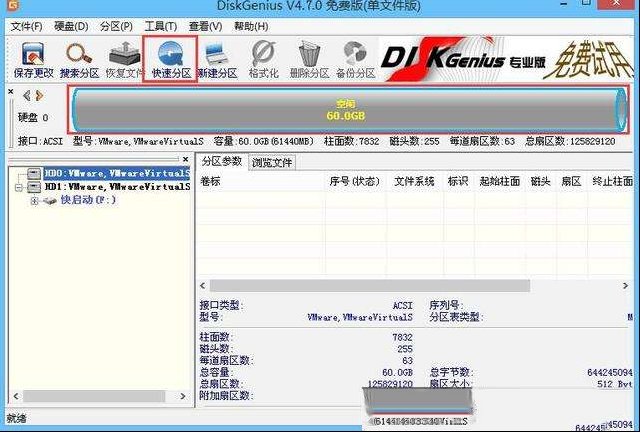Launch the 恢复文件 recover files tool
Image resolution: width=640 pixels, height=432 pixels.
[x=124, y=60]
